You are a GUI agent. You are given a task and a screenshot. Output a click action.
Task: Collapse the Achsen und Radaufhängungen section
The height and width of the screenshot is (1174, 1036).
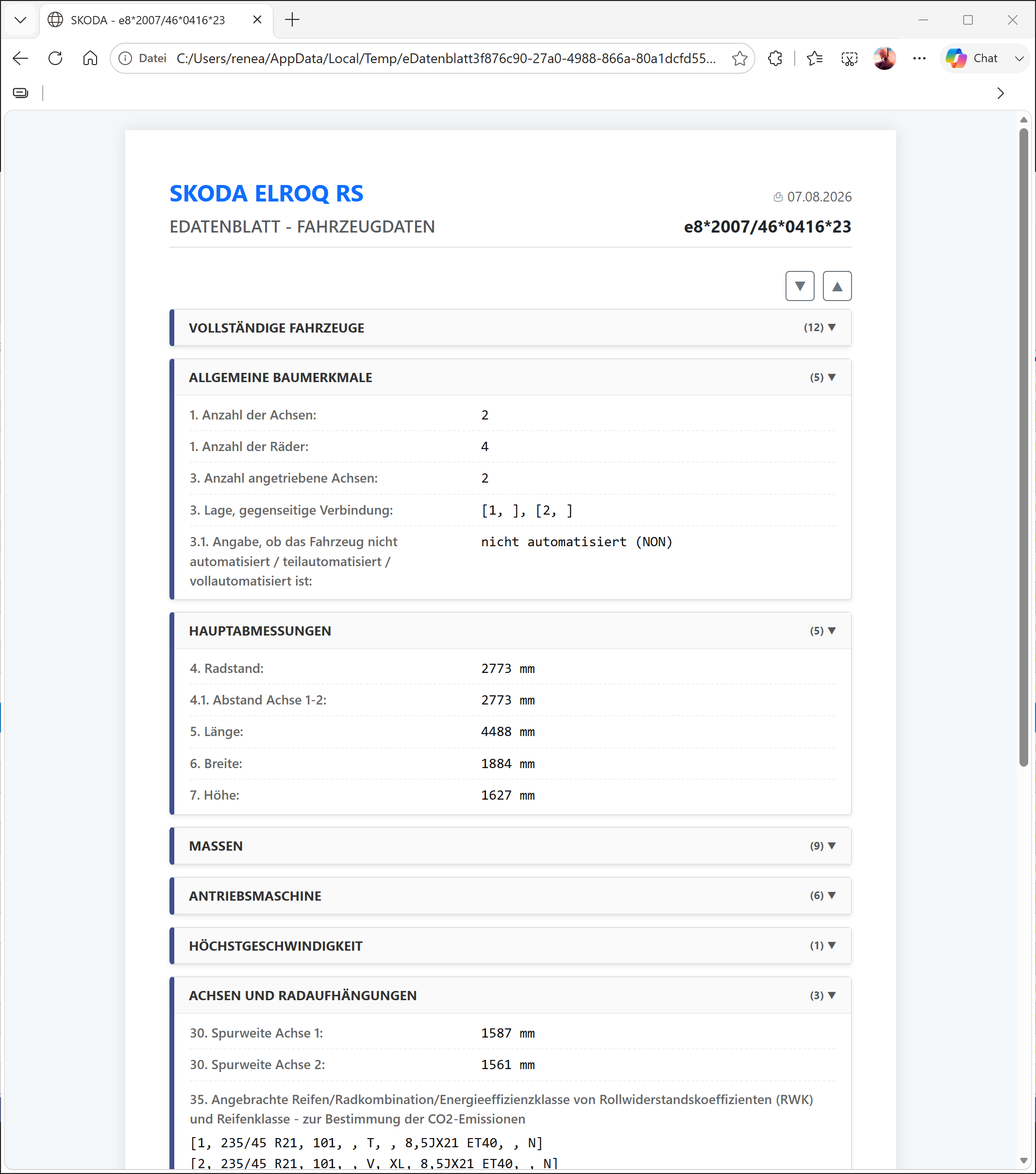pyautogui.click(x=511, y=995)
